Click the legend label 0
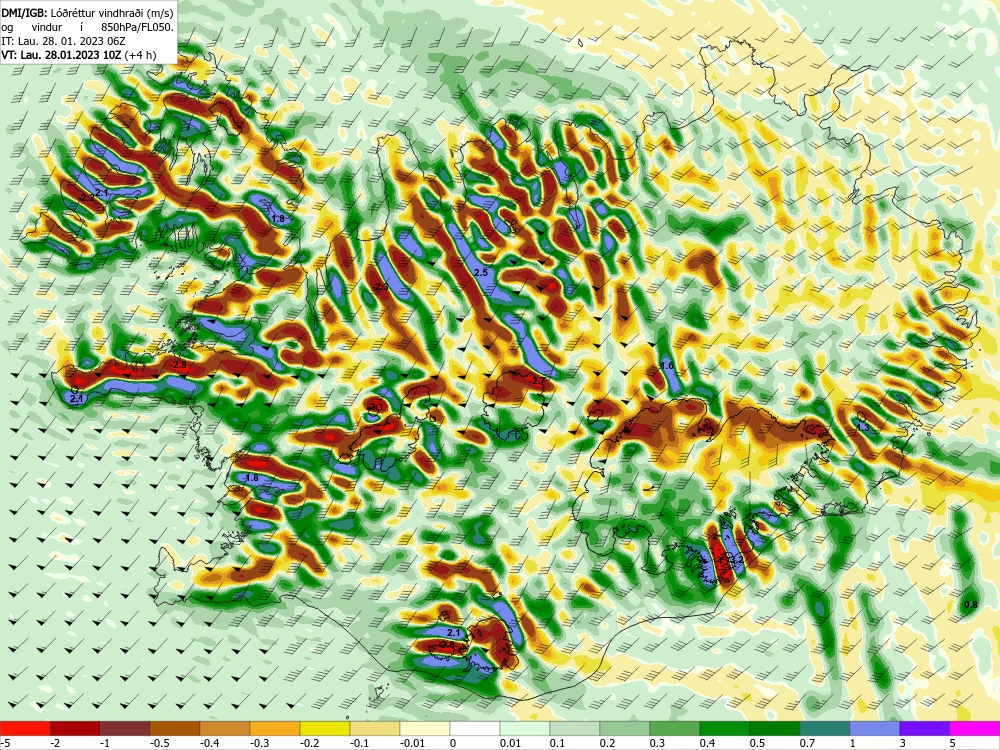Screen dimensions: 1000x750 pos(452,742)
